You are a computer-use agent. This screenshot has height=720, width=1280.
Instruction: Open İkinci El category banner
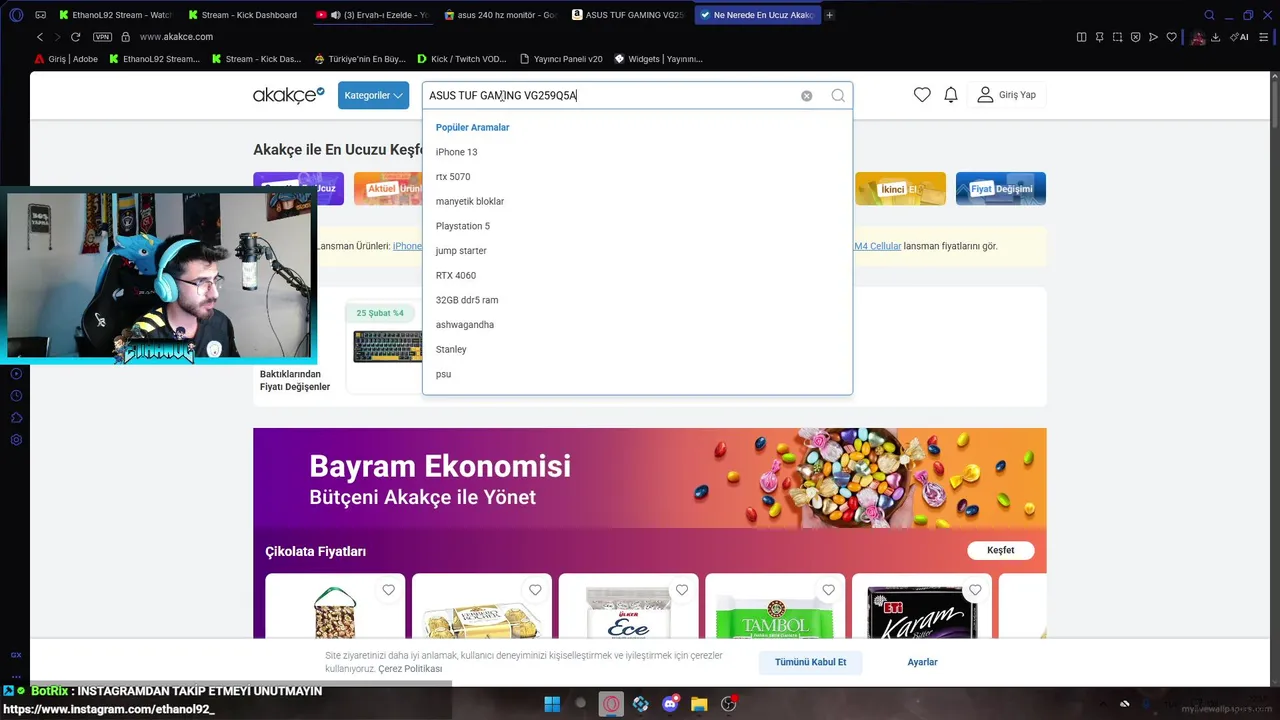coord(900,188)
